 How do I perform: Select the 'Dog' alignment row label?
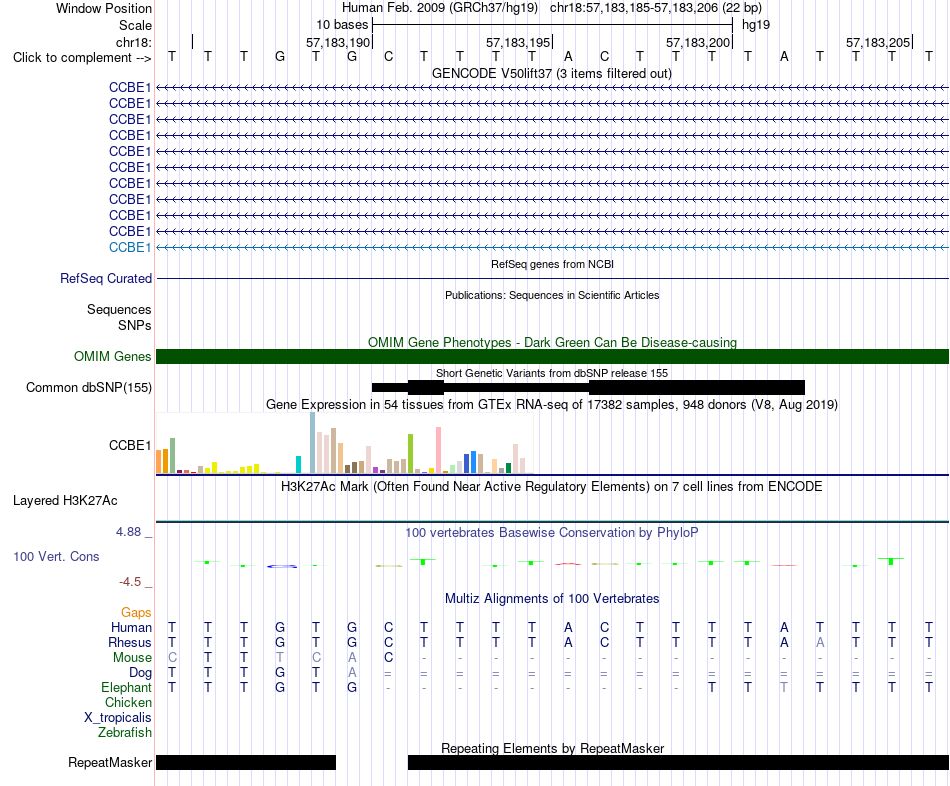pyautogui.click(x=140, y=673)
